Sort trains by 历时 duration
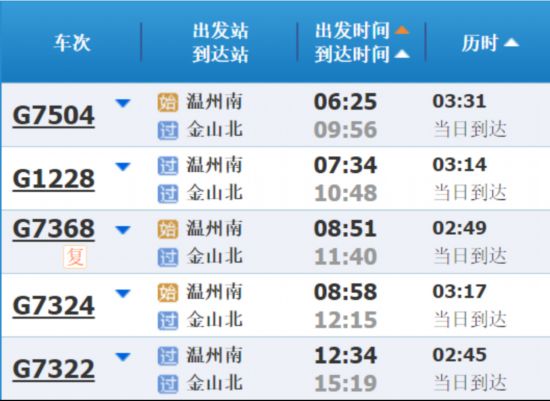The width and height of the screenshot is (550, 401). [490, 43]
